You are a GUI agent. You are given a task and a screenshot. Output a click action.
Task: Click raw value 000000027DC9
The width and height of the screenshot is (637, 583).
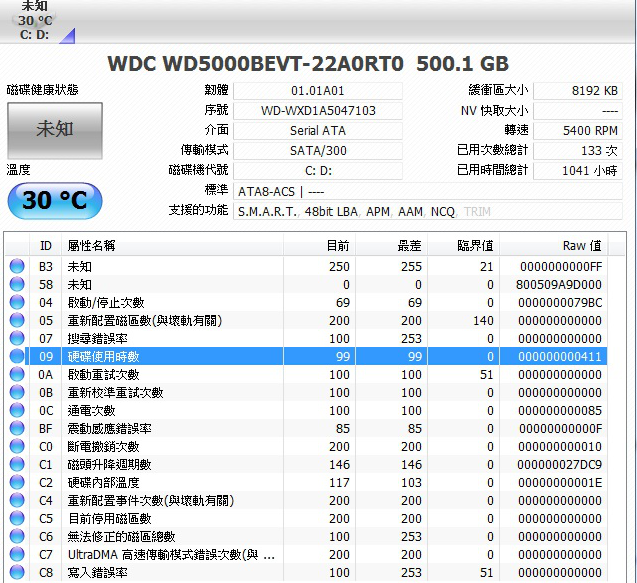pyautogui.click(x=559, y=464)
